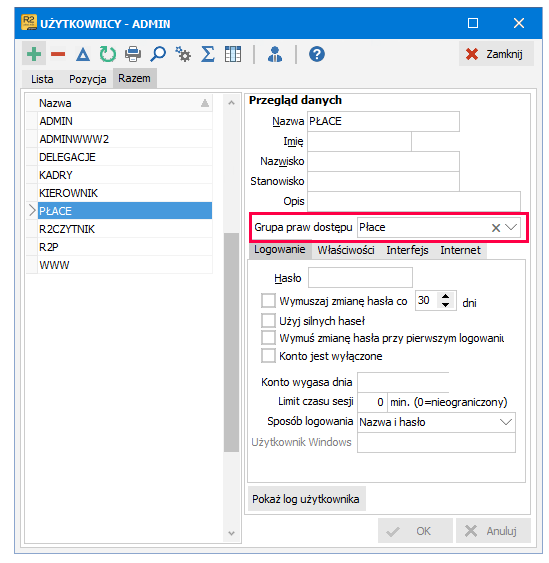Click the R2 application icon in title bar
The width and height of the screenshot is (549, 563).
(x=29, y=22)
